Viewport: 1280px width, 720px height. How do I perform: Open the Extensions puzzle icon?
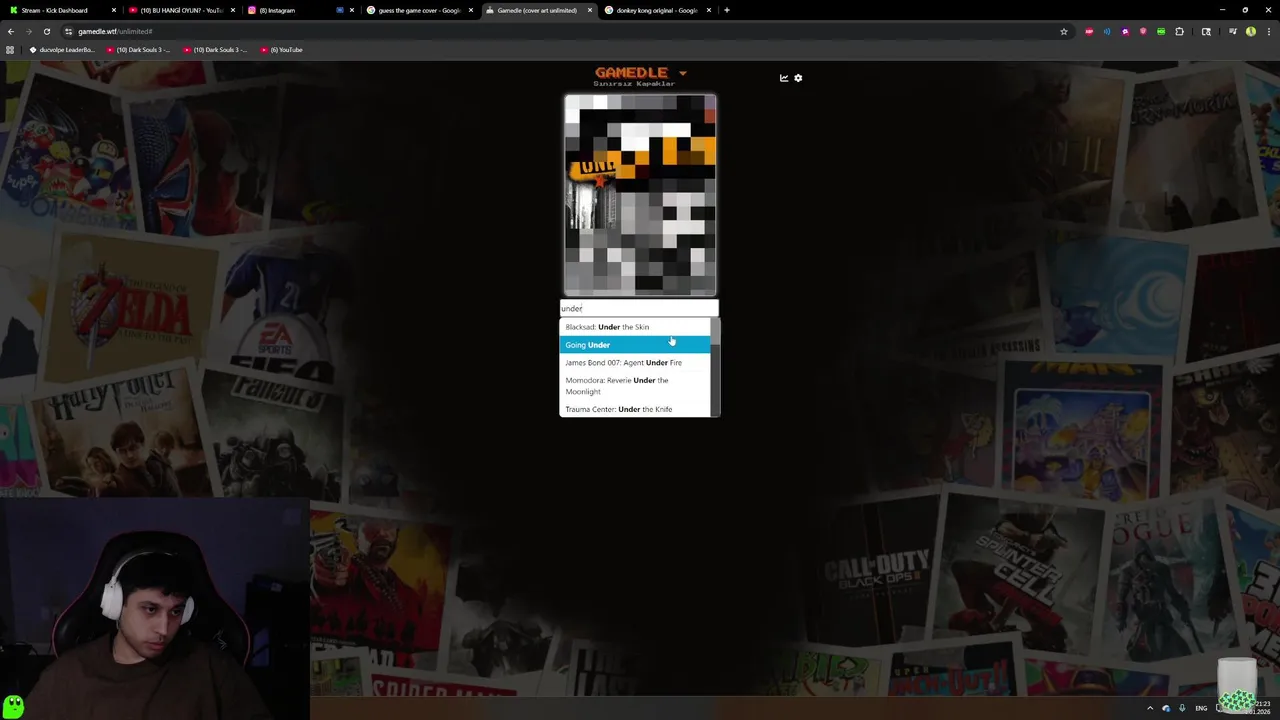click(1180, 31)
